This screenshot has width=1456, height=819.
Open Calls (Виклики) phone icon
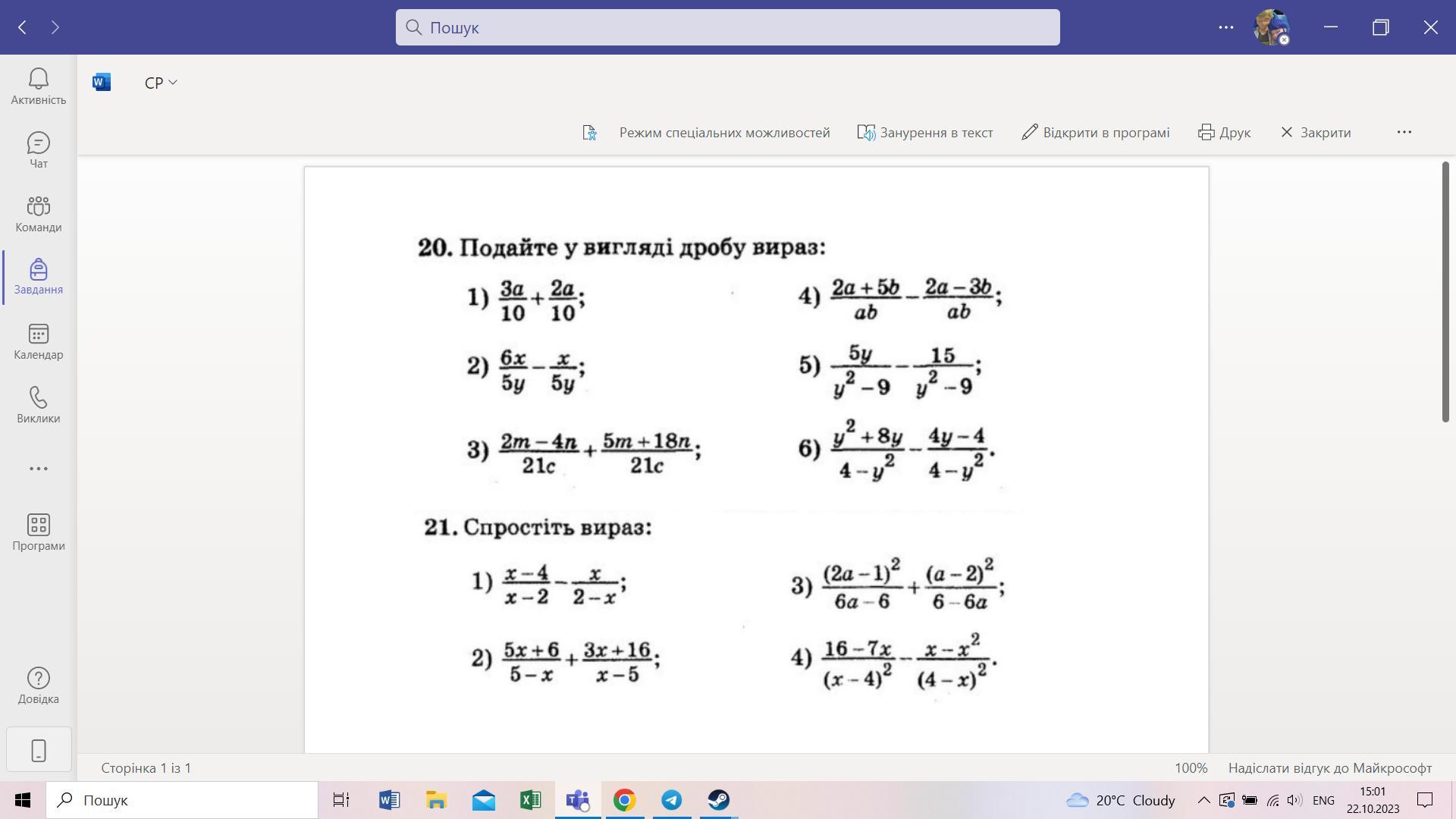coord(38,398)
